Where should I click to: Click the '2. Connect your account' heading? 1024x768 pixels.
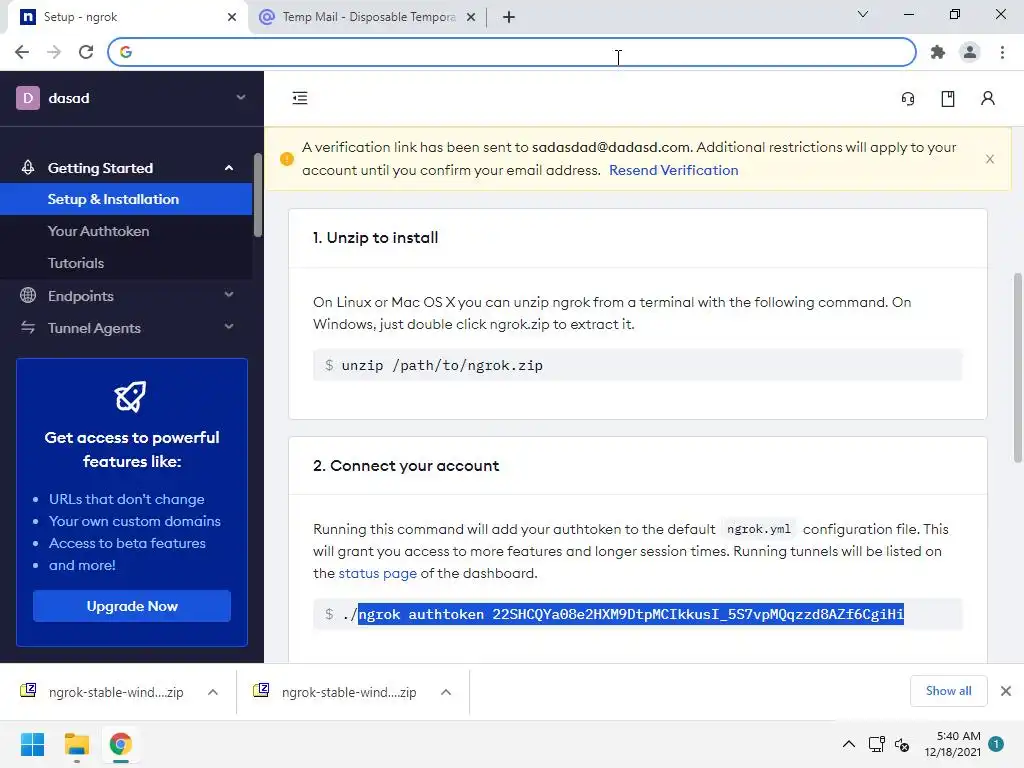click(406, 466)
